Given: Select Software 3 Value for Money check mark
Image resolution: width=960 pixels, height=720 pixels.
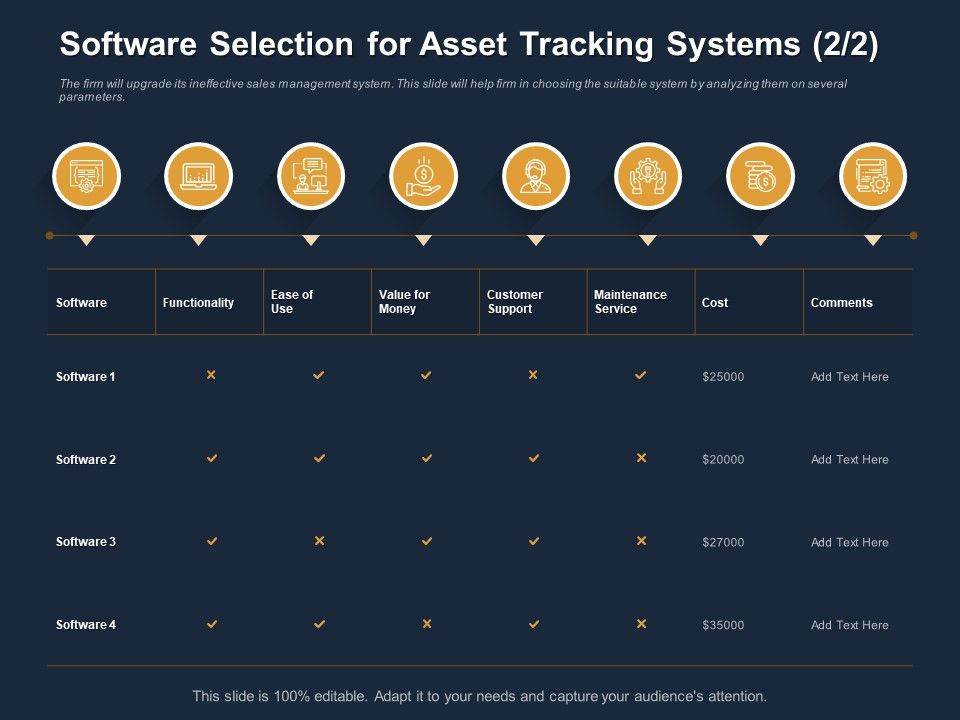Looking at the screenshot, I should pos(427,541).
